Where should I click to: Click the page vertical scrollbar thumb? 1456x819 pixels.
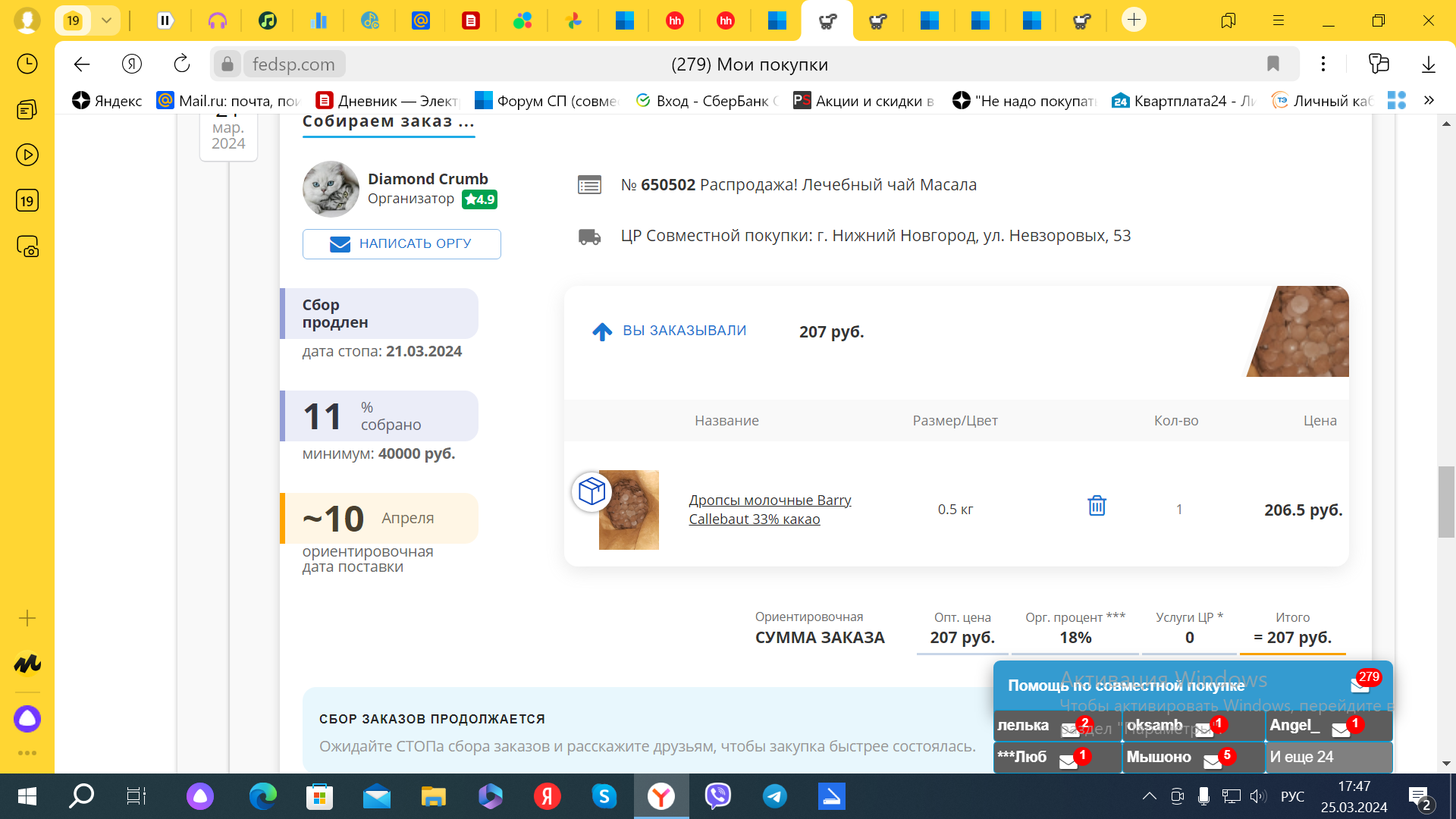pos(1446,502)
